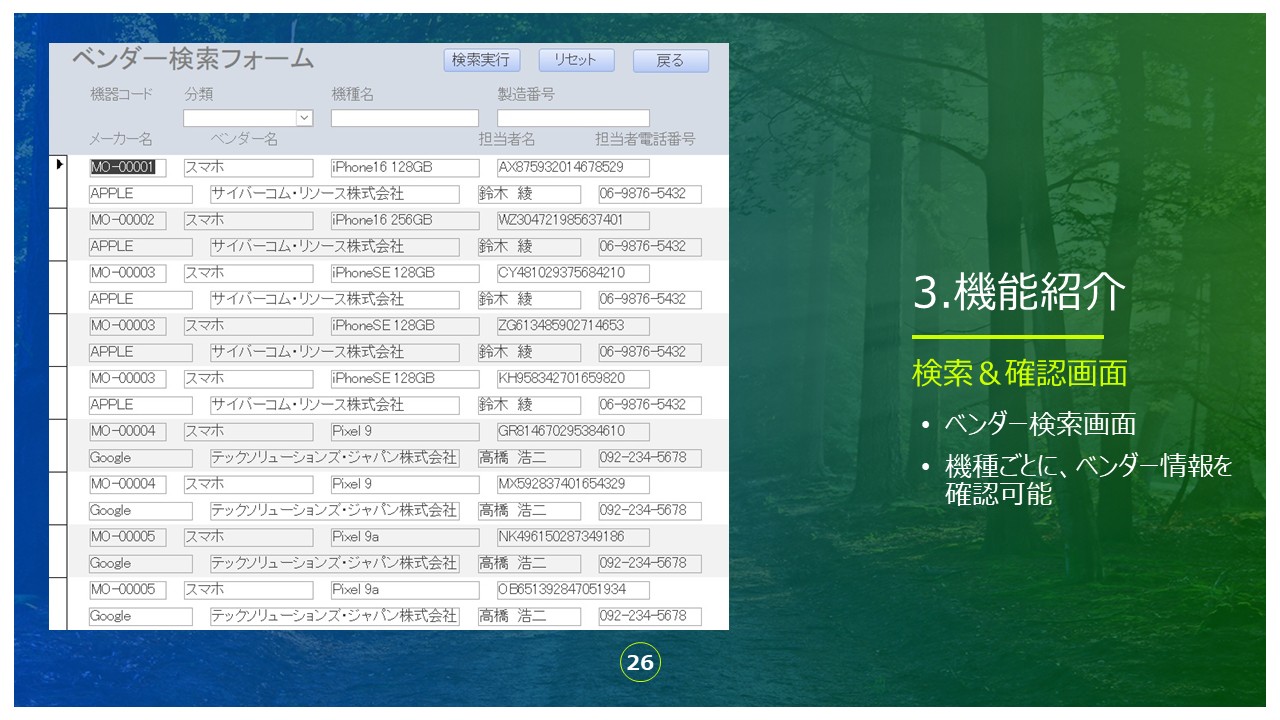Select the 検索＆確認画面 subtitle text

tap(1019, 373)
